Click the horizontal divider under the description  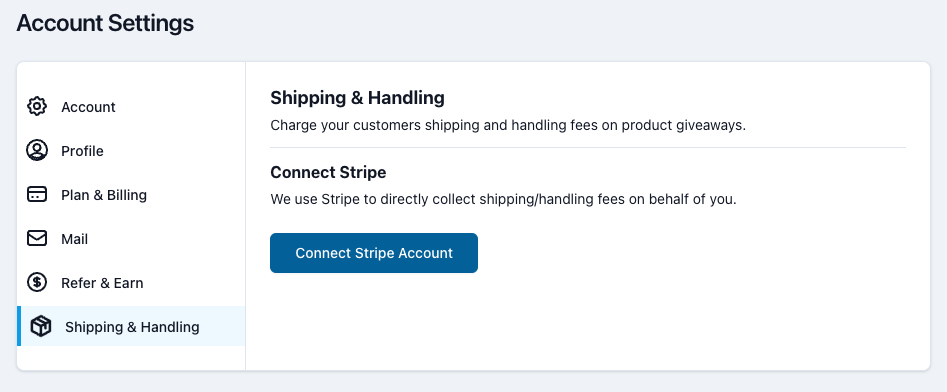coord(588,147)
